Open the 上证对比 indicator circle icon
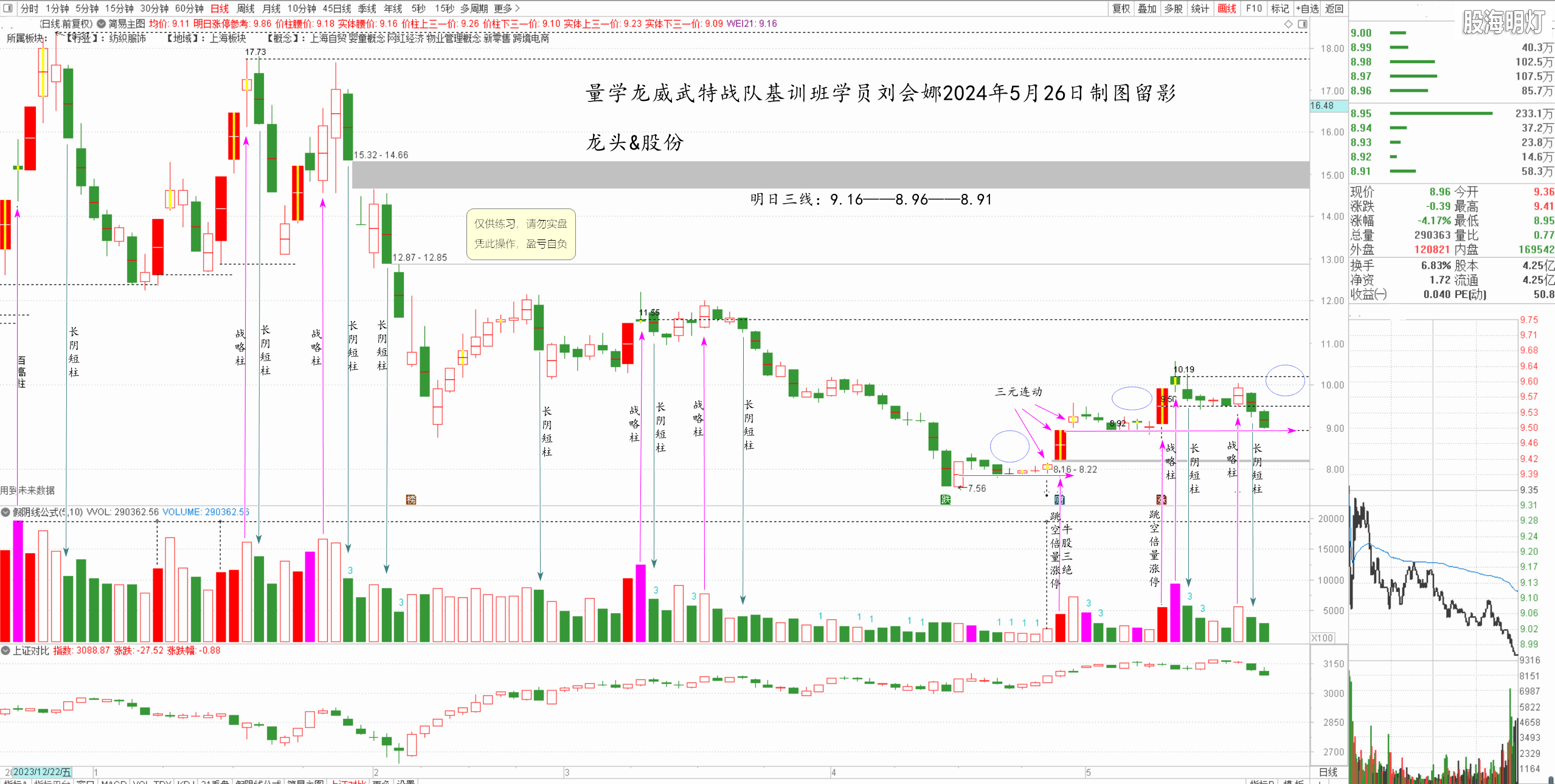 5,650
